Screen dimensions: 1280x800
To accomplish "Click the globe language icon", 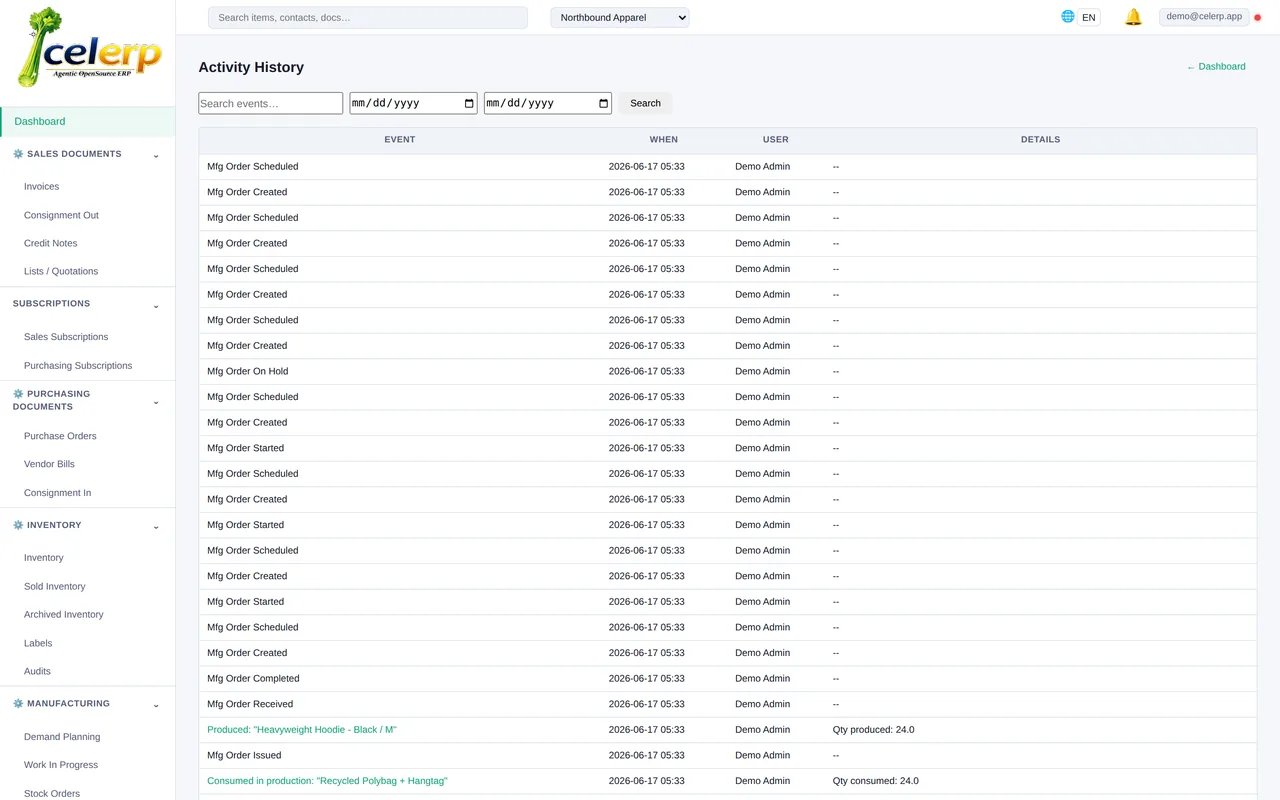I will point(1068,16).
